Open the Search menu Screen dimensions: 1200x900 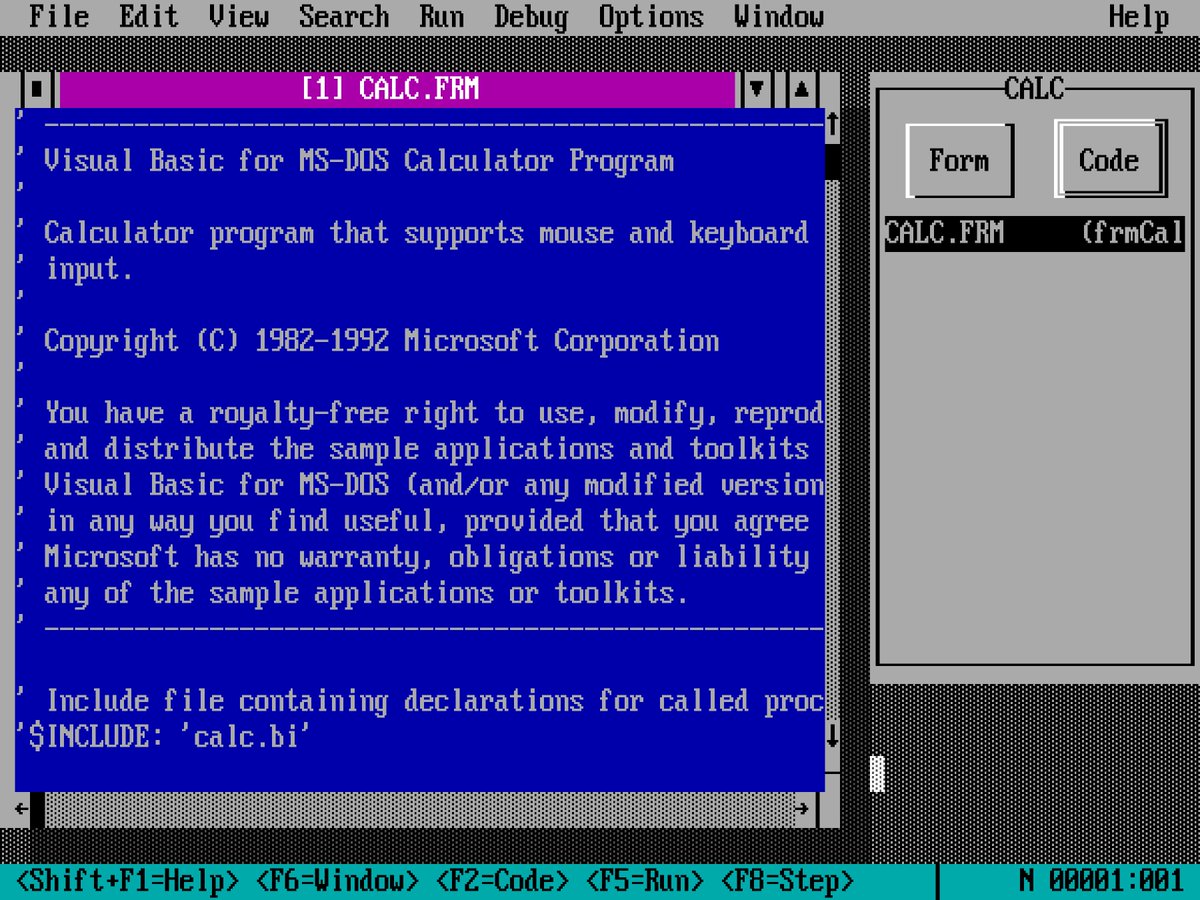[344, 17]
